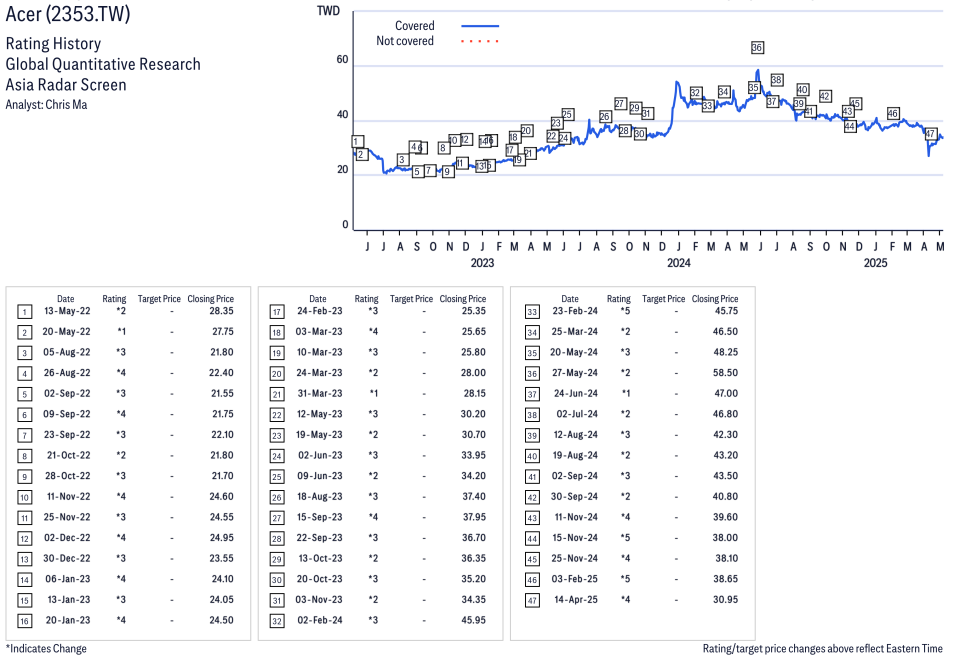This screenshot has width=954, height=655.
Task: Select the *Indicates Change footnote
Action: coord(46,648)
